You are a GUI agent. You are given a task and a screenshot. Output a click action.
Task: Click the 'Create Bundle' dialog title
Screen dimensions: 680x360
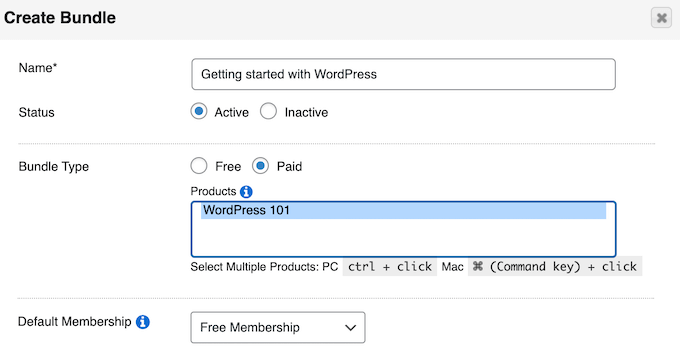click(60, 18)
